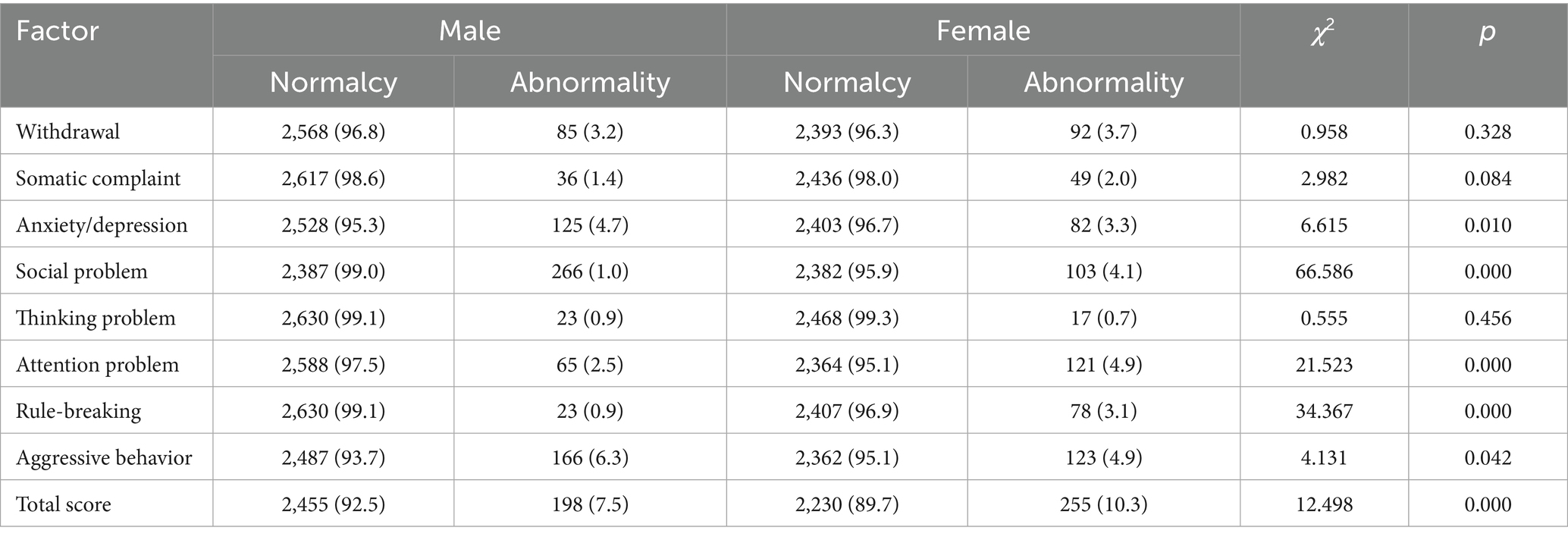Click Social problem chi-square value 66.586
Screen dimensions: 1568x540
(x=1324, y=272)
